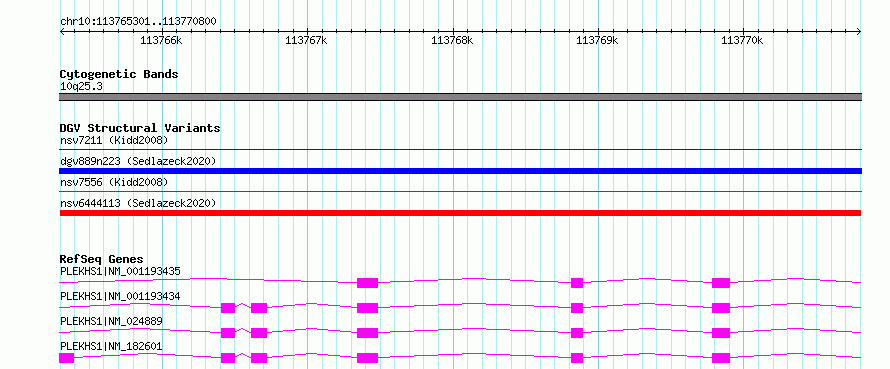Select NM_024889 exon just left of 113770k
The height and width of the screenshot is (369, 890).
pyautogui.click(x=721, y=333)
